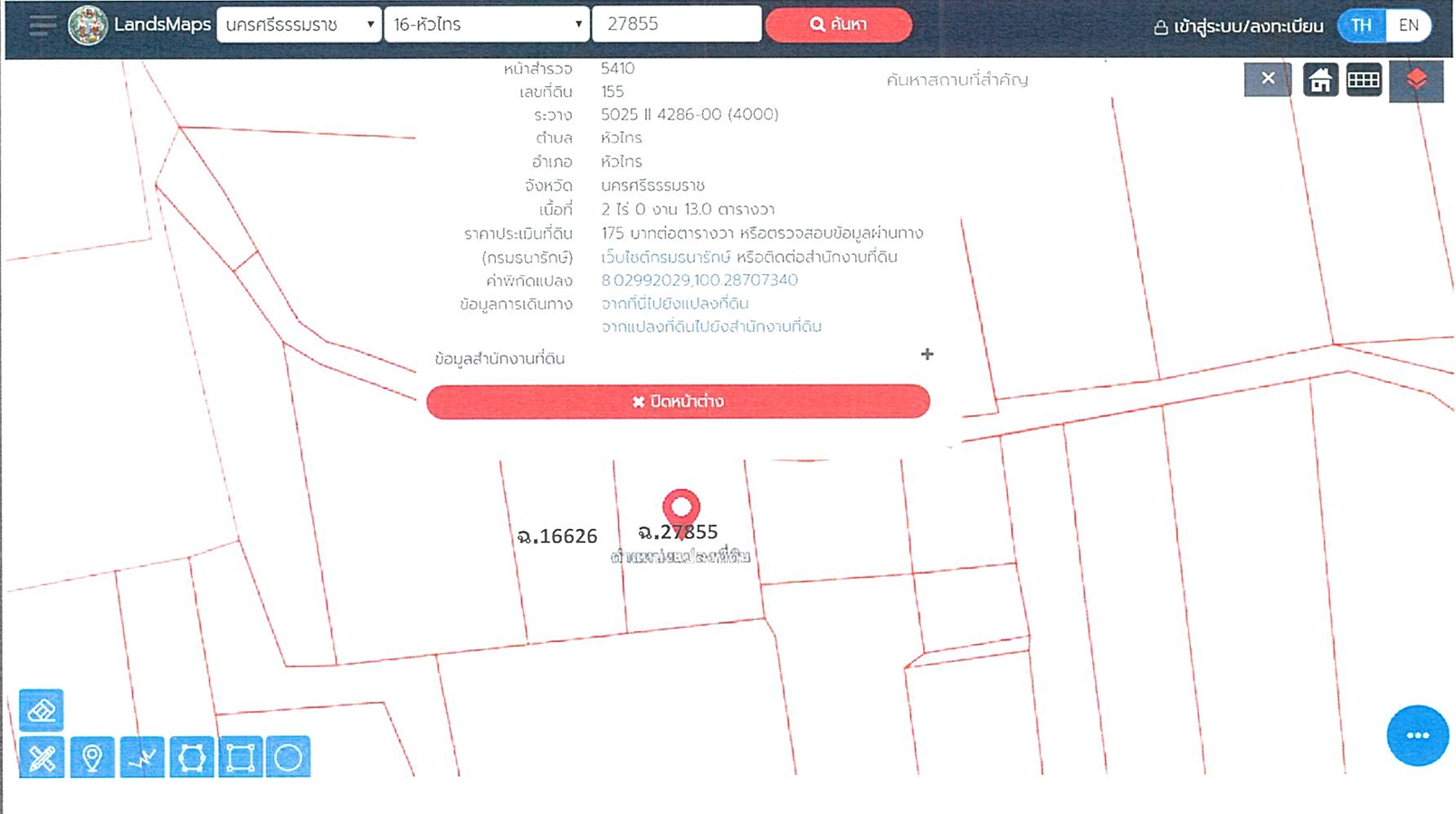Click the home icon button

(1320, 80)
